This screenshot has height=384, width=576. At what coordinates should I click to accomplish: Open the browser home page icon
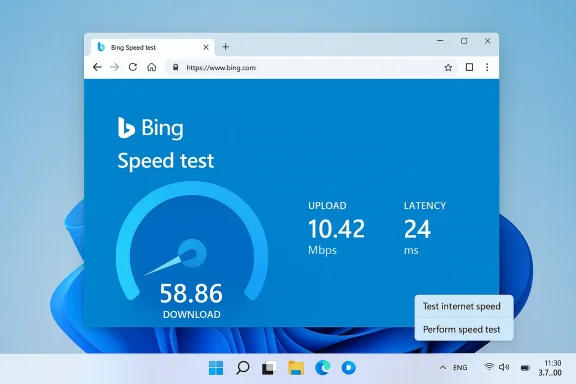pos(152,67)
